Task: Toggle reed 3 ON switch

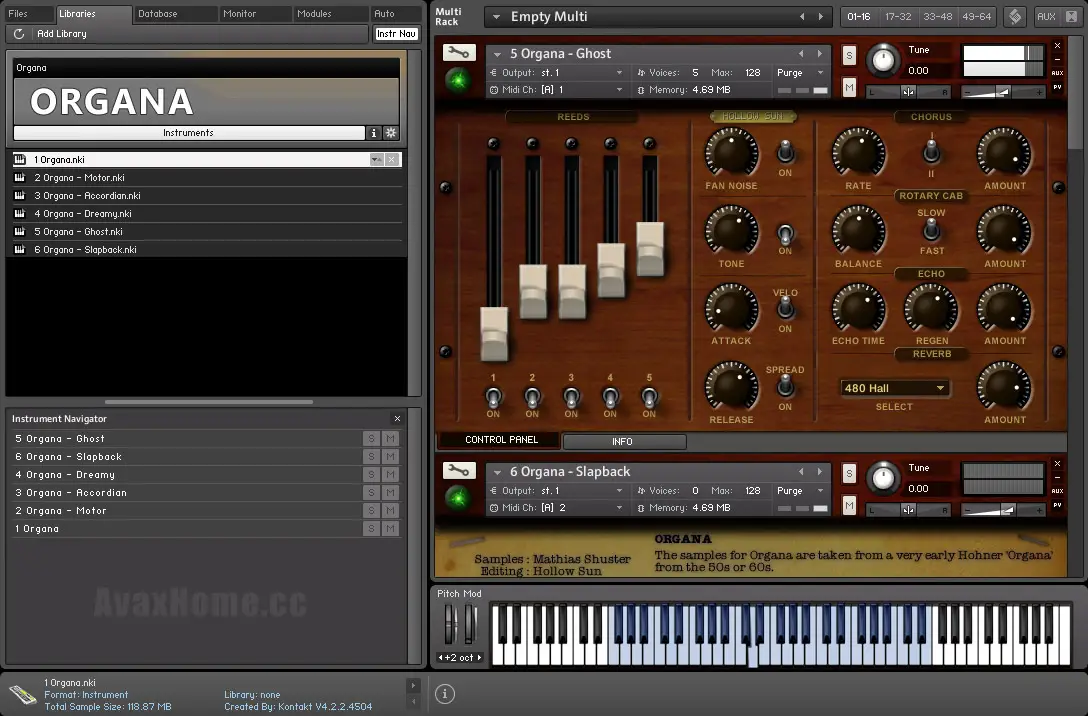Action: tap(571, 398)
